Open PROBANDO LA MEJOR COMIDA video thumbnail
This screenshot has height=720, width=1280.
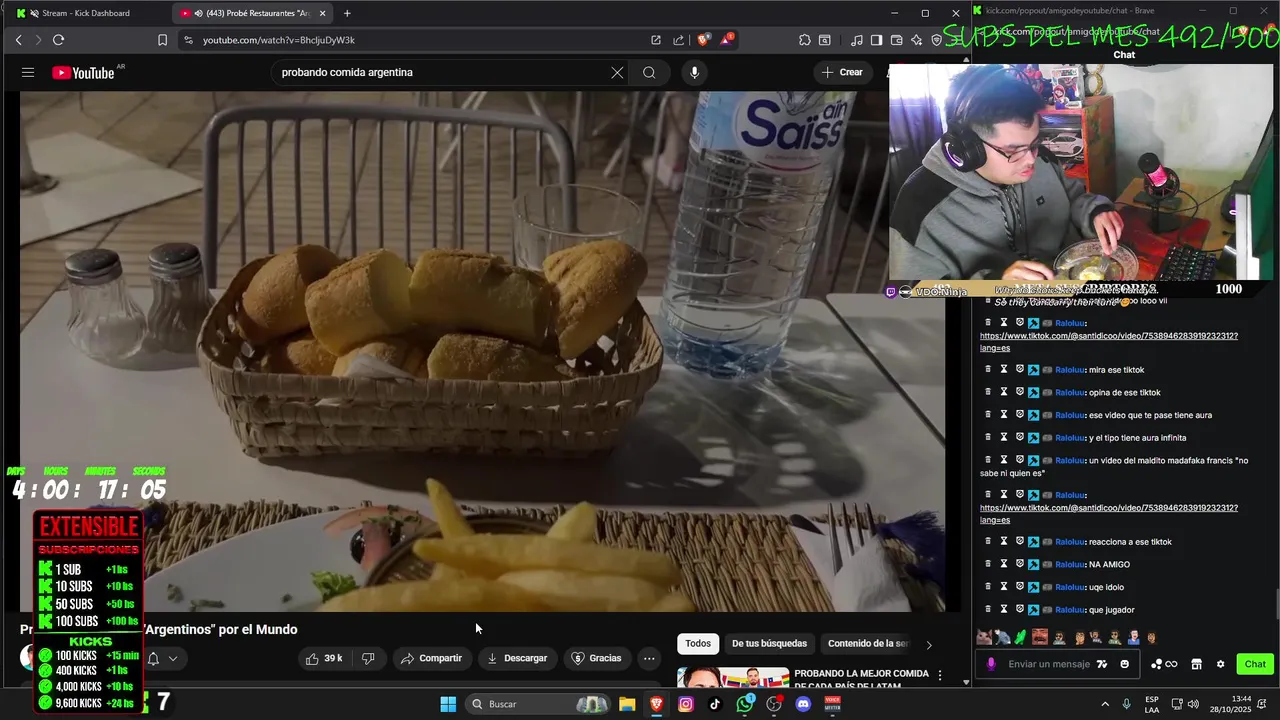[x=733, y=678]
